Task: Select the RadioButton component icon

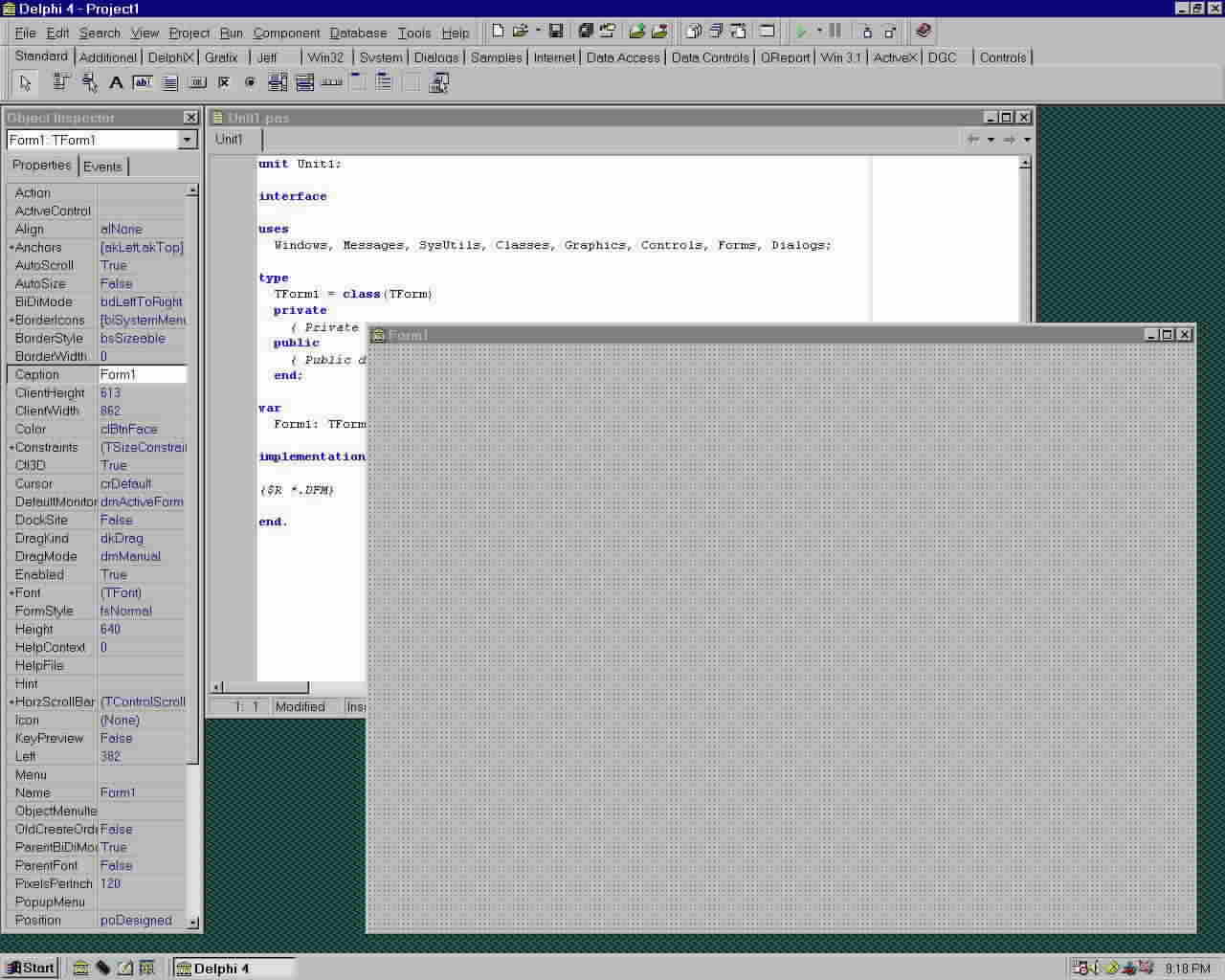Action: (251, 82)
